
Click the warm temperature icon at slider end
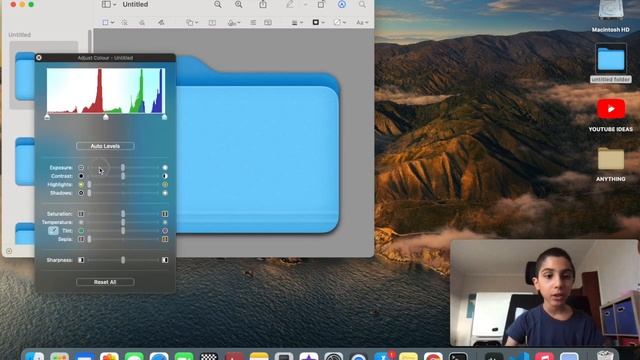165,222
